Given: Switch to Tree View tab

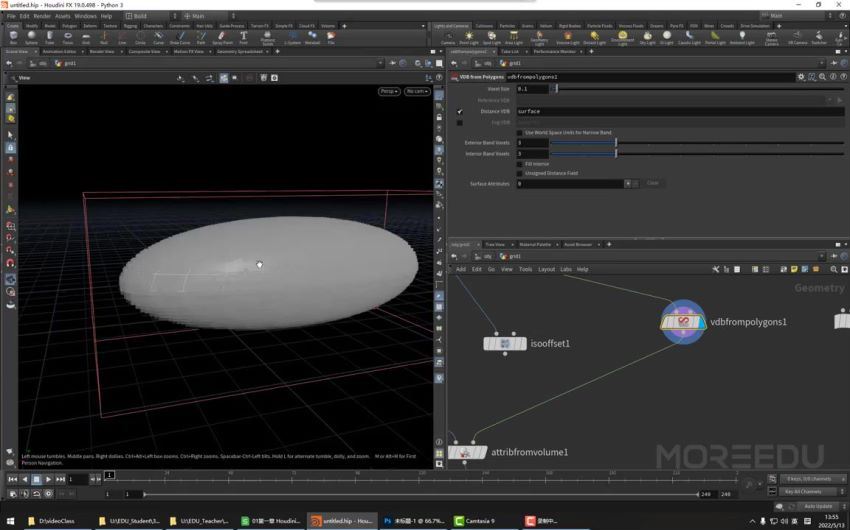Looking at the screenshot, I should click(x=495, y=244).
